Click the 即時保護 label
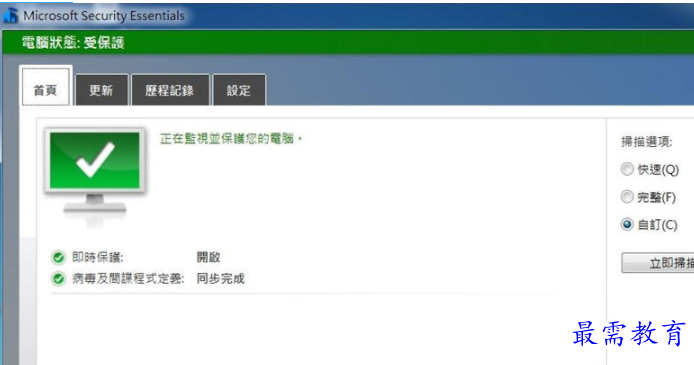 tap(98, 257)
